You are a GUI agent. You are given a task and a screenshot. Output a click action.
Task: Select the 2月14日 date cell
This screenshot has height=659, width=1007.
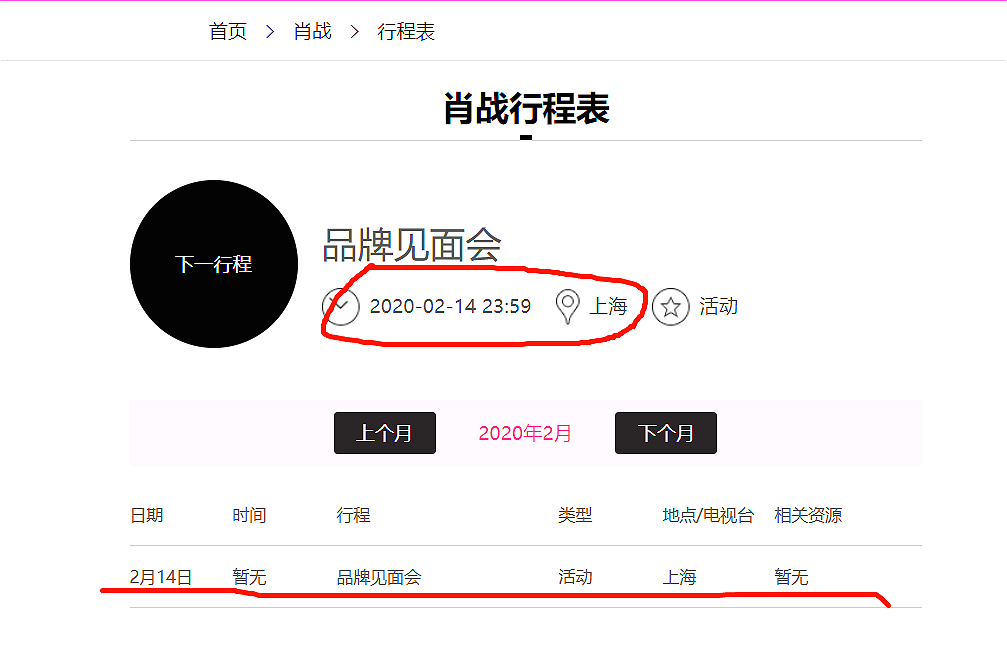[161, 577]
